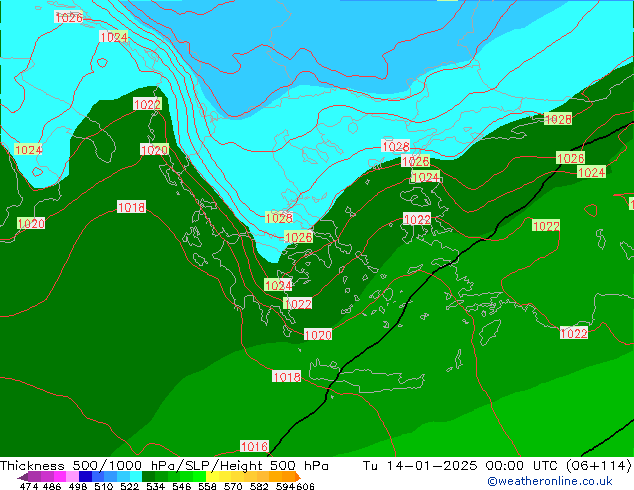Pick the darkest green legend swatch above 534
Viewport: 634px width, 490px height.
pos(148,476)
